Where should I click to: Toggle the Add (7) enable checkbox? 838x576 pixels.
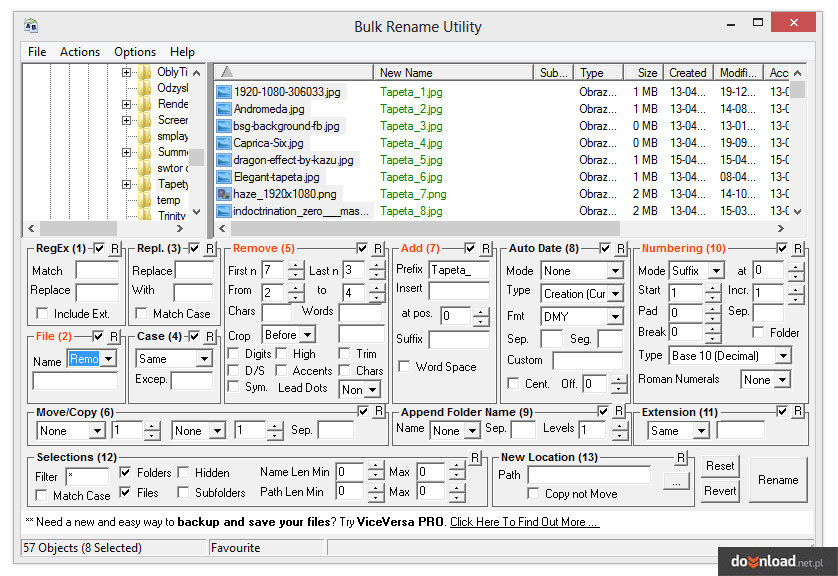(470, 248)
